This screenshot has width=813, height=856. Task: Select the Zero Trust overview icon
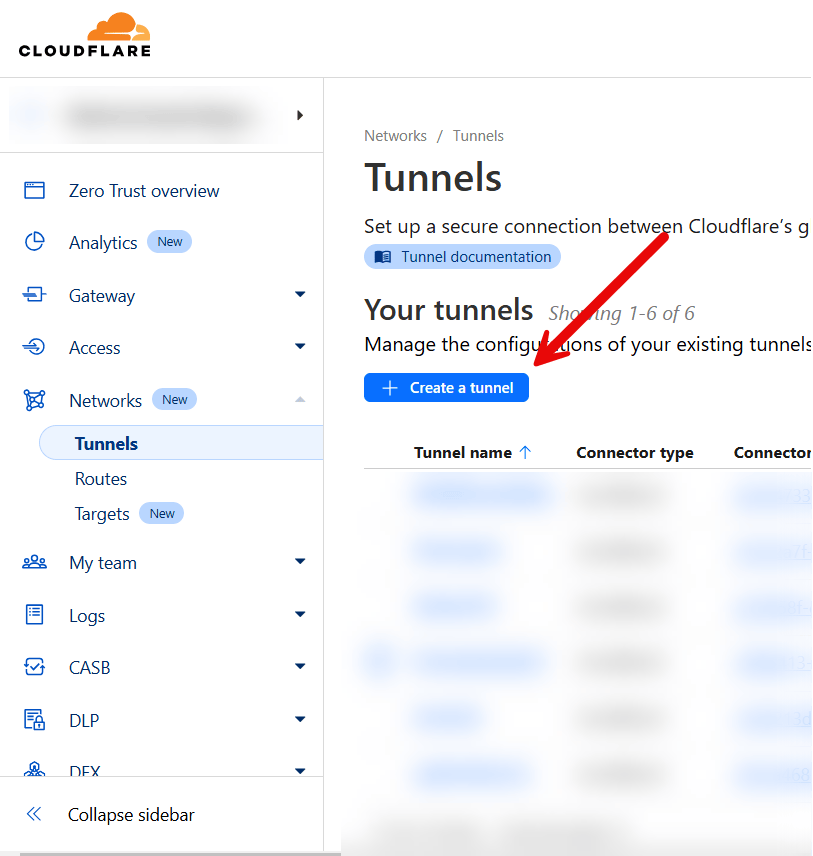tap(35, 190)
